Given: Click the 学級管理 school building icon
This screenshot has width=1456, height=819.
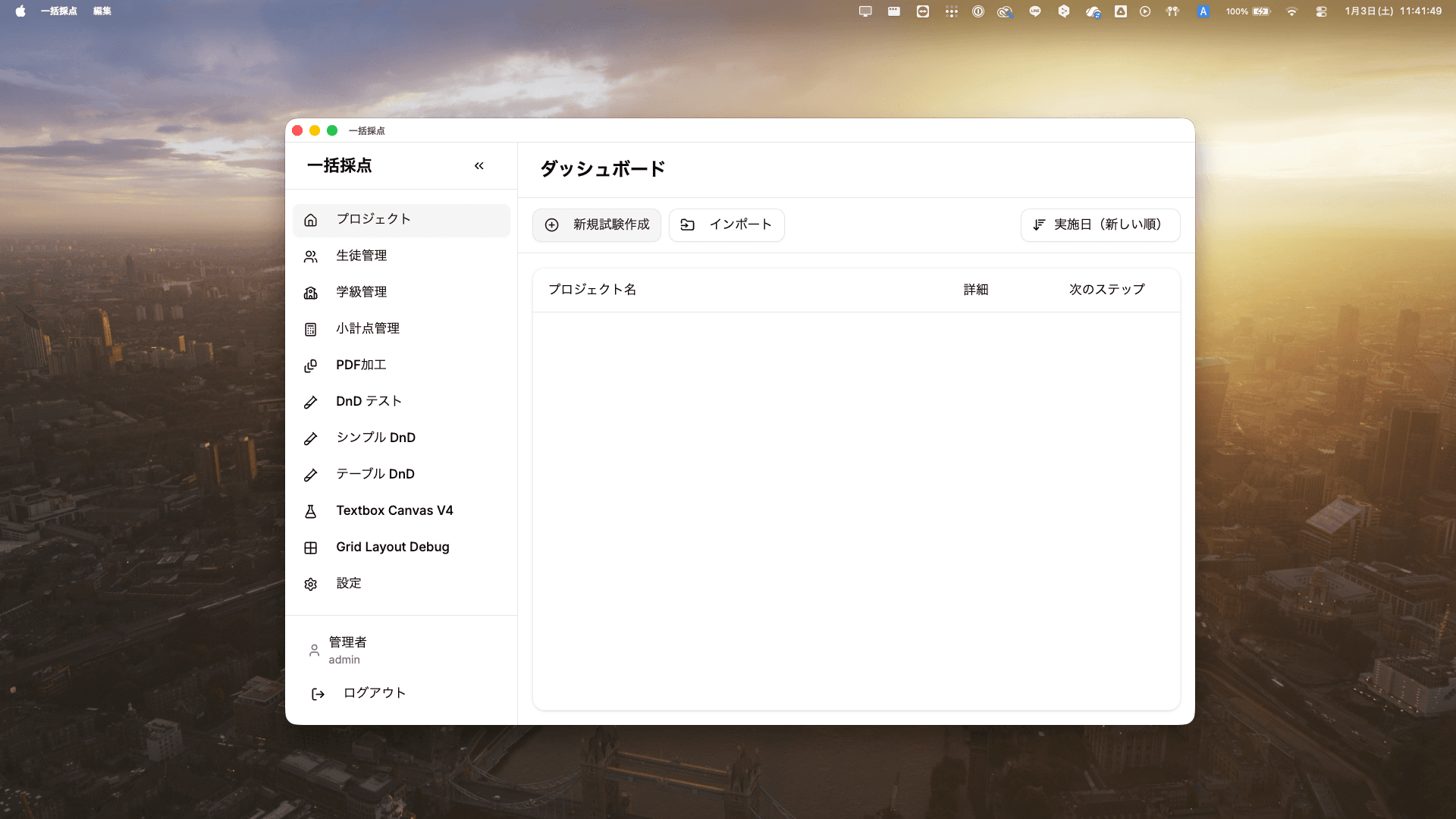Looking at the screenshot, I should tap(310, 292).
